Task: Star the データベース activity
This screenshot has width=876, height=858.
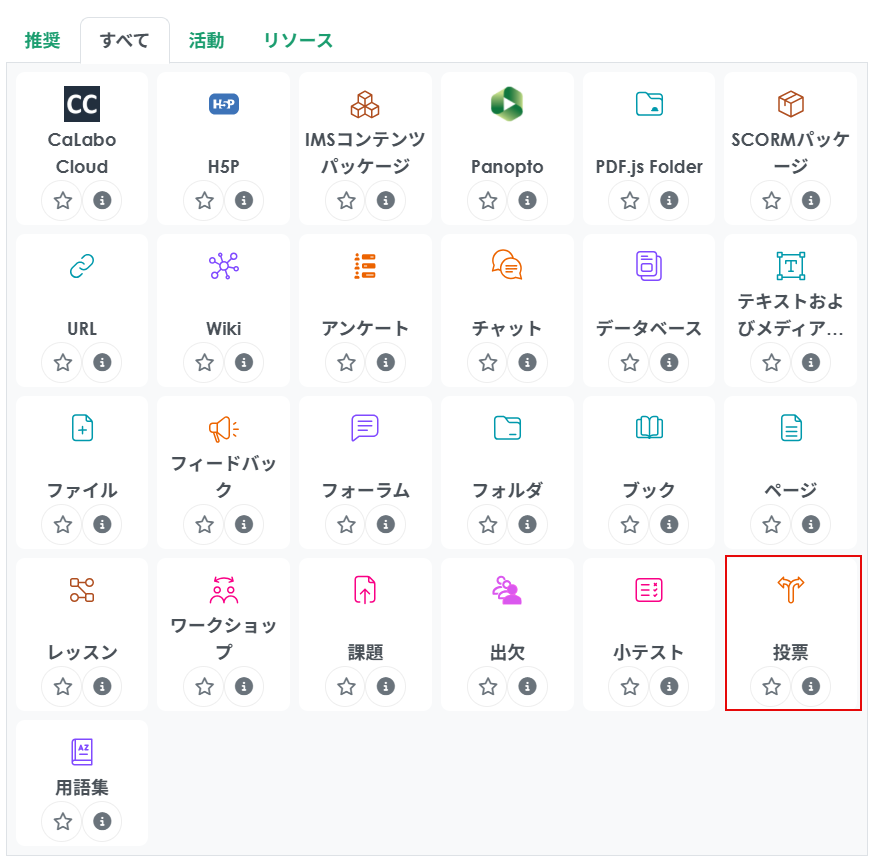Action: point(630,362)
